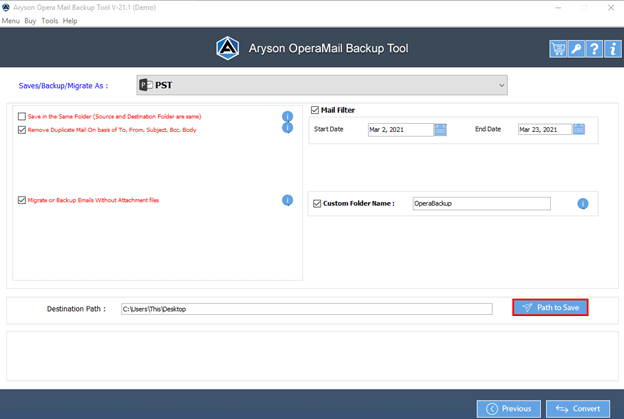This screenshot has height=419, width=624.
Task: Toggle Migrate or Backup Emails Without Attachment
Action: [22, 200]
